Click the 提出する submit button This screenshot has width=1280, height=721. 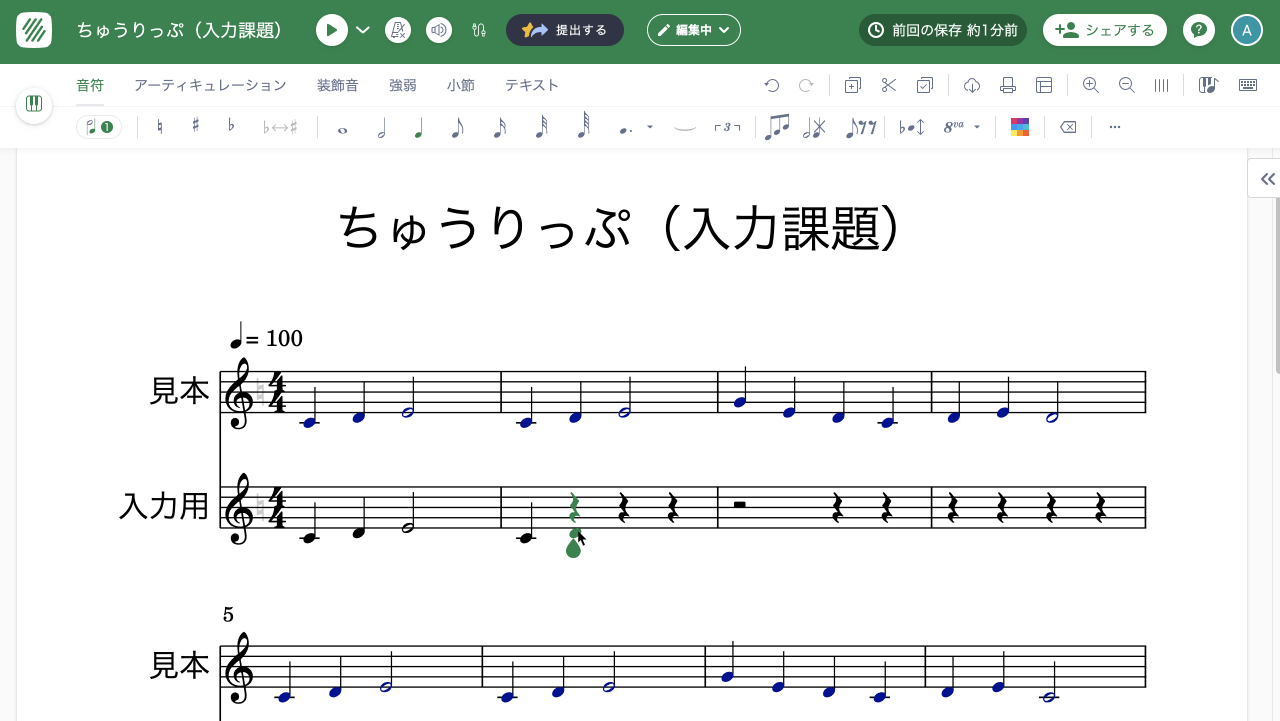[x=565, y=29]
